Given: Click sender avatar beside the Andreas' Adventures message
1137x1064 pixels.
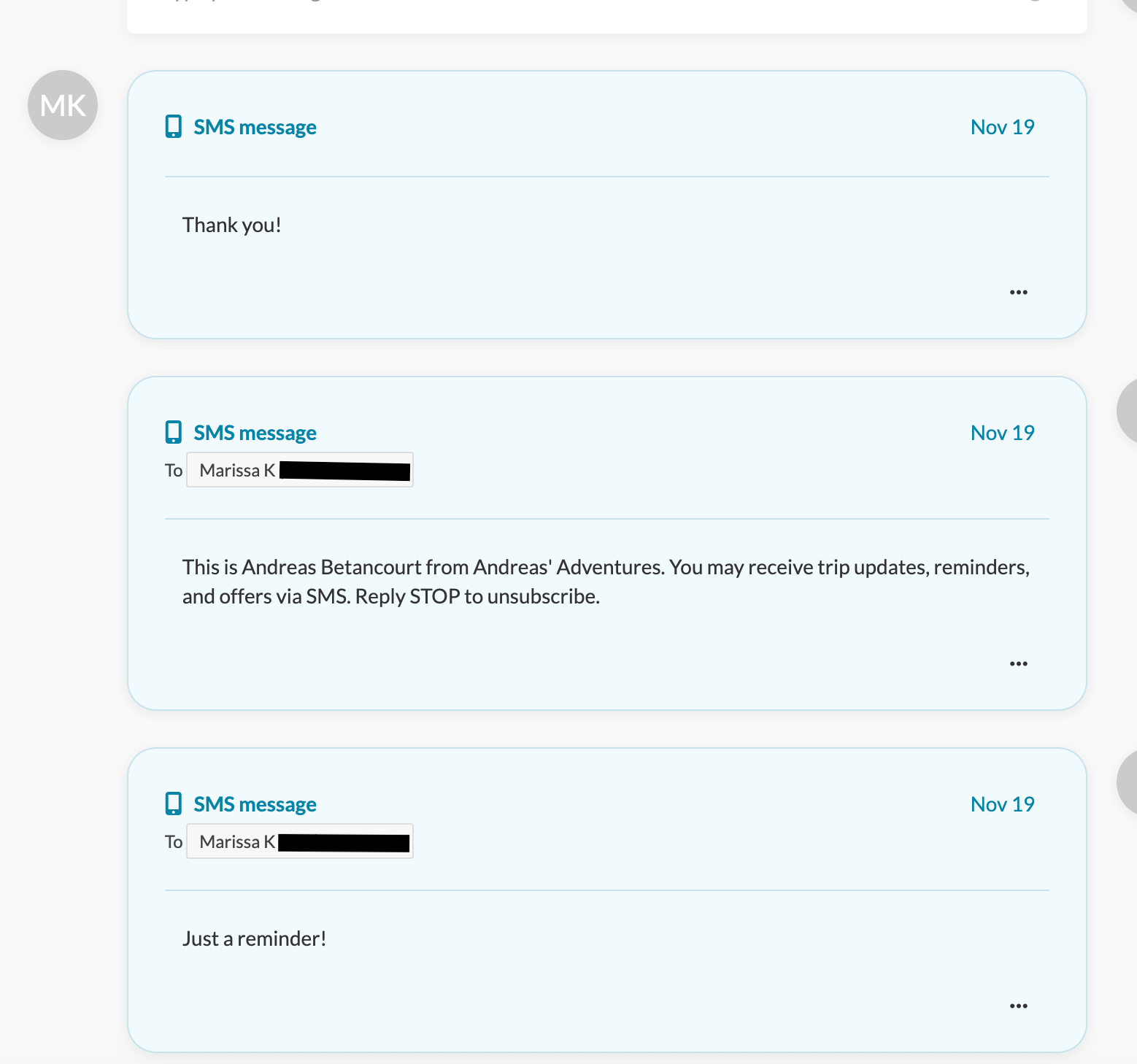Looking at the screenshot, I should (1128, 411).
